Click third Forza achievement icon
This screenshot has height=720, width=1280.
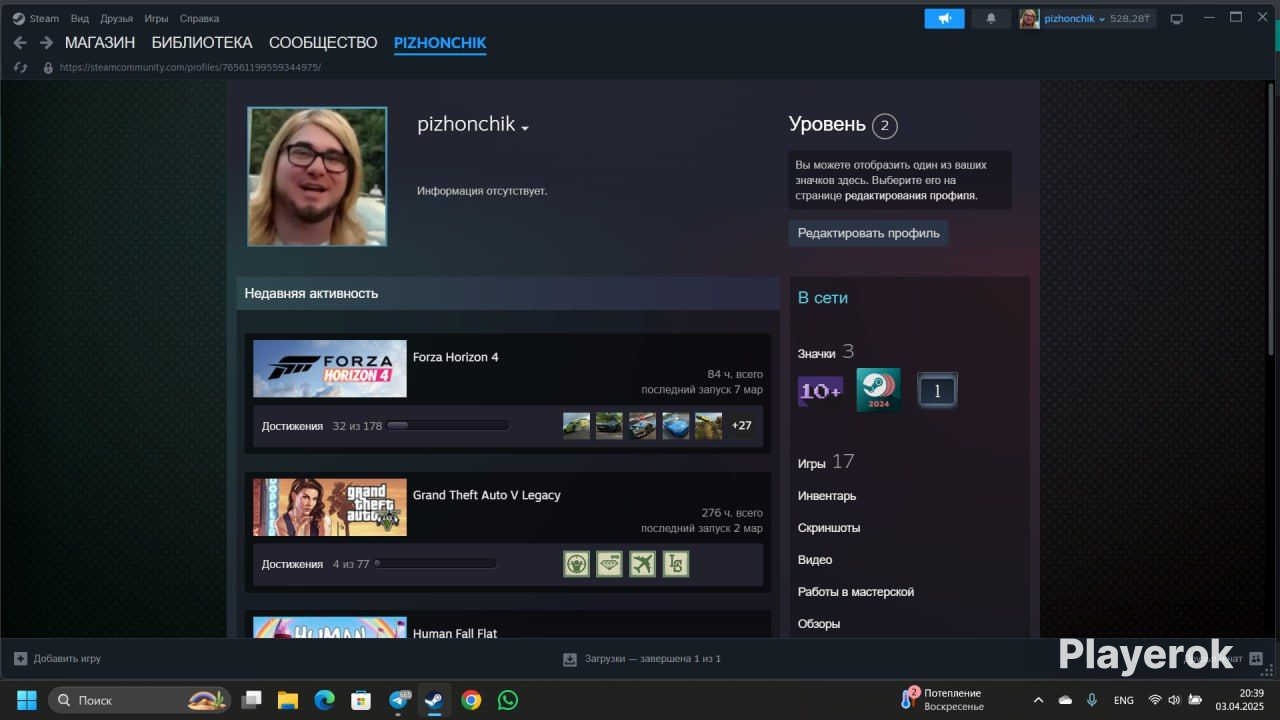tap(642, 426)
